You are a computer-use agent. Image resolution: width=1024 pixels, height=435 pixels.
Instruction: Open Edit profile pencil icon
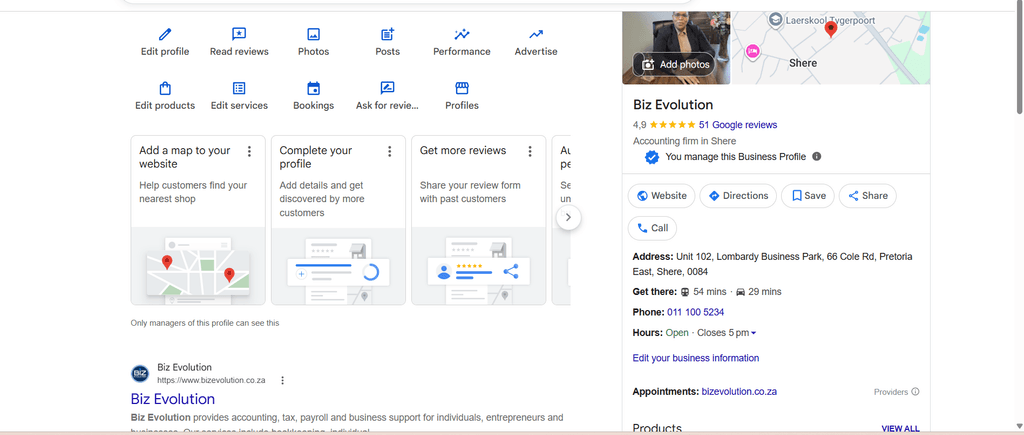[x=165, y=34]
